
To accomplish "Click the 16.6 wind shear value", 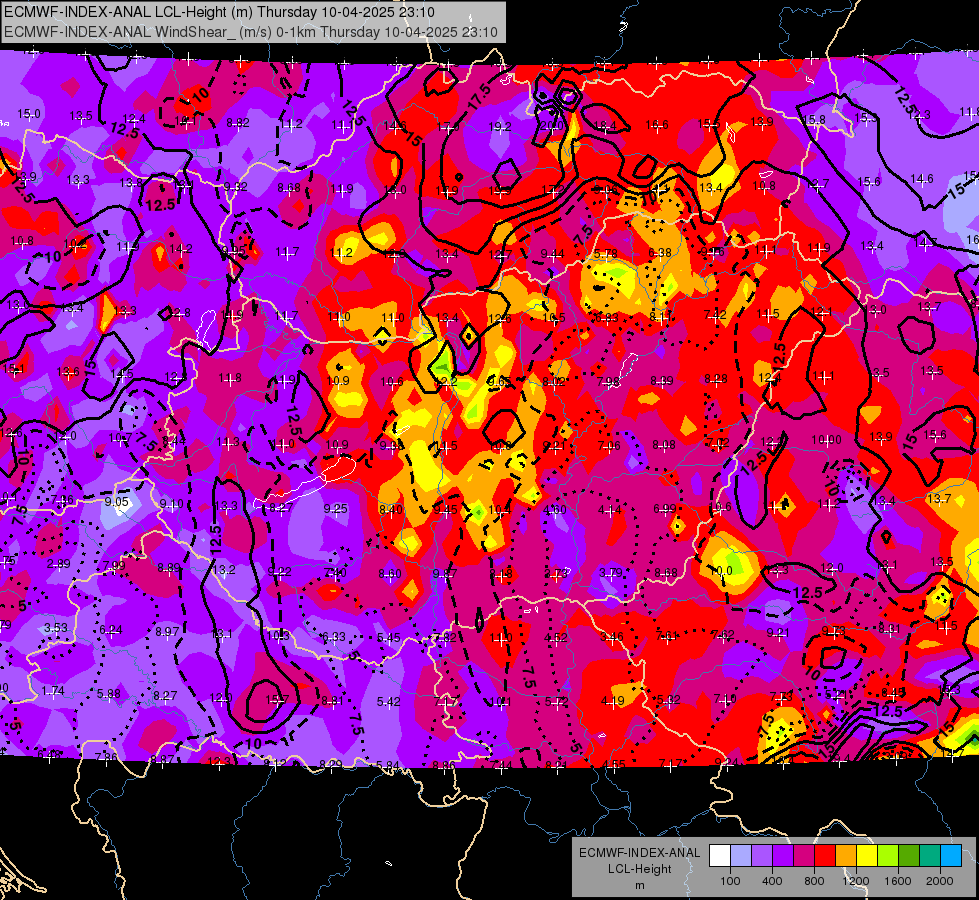I will click(657, 125).
